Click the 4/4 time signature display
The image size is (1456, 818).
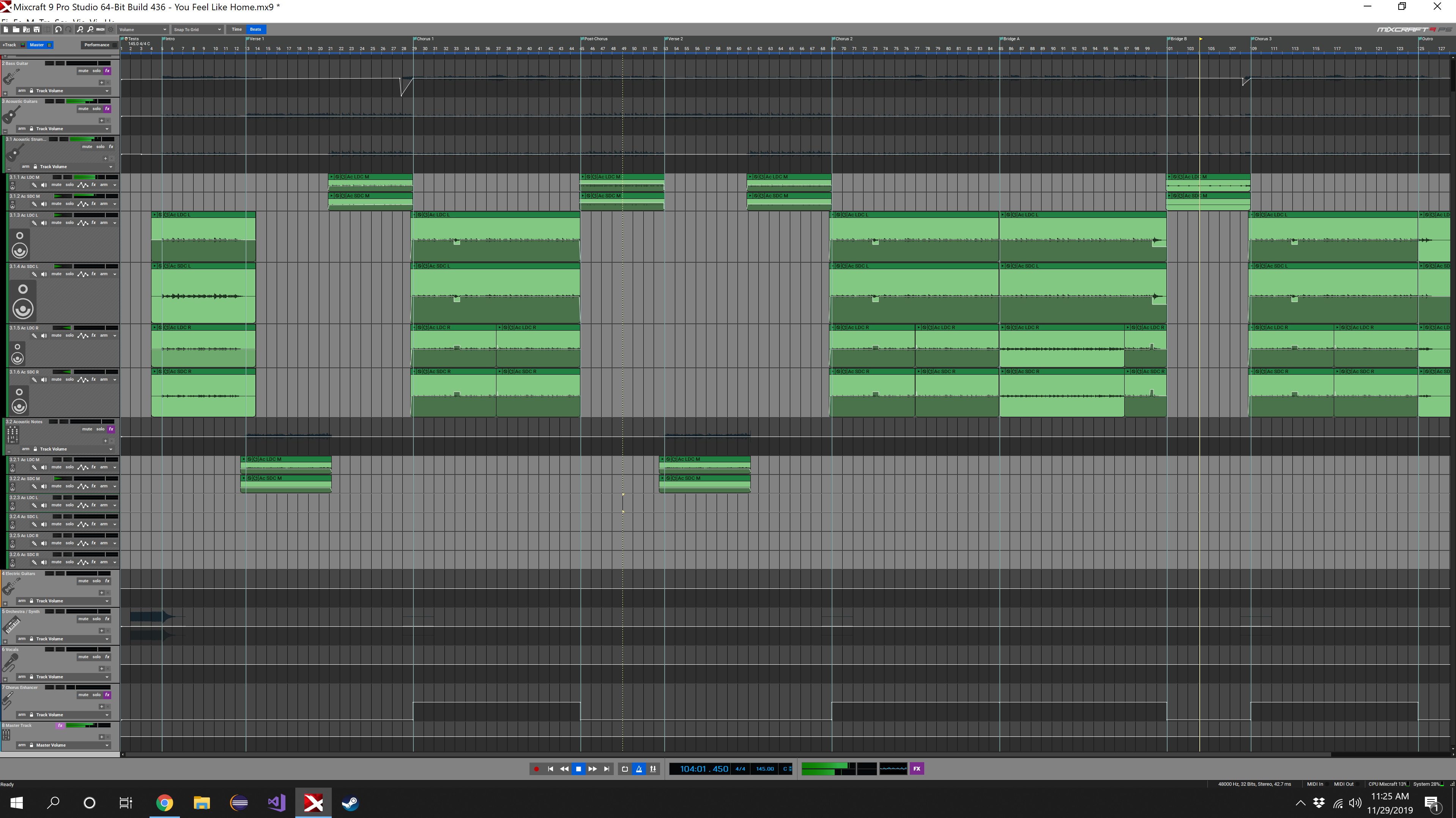point(740,769)
